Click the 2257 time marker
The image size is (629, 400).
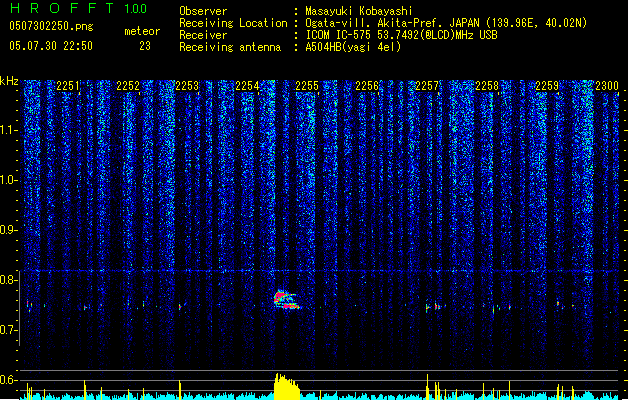(427, 86)
